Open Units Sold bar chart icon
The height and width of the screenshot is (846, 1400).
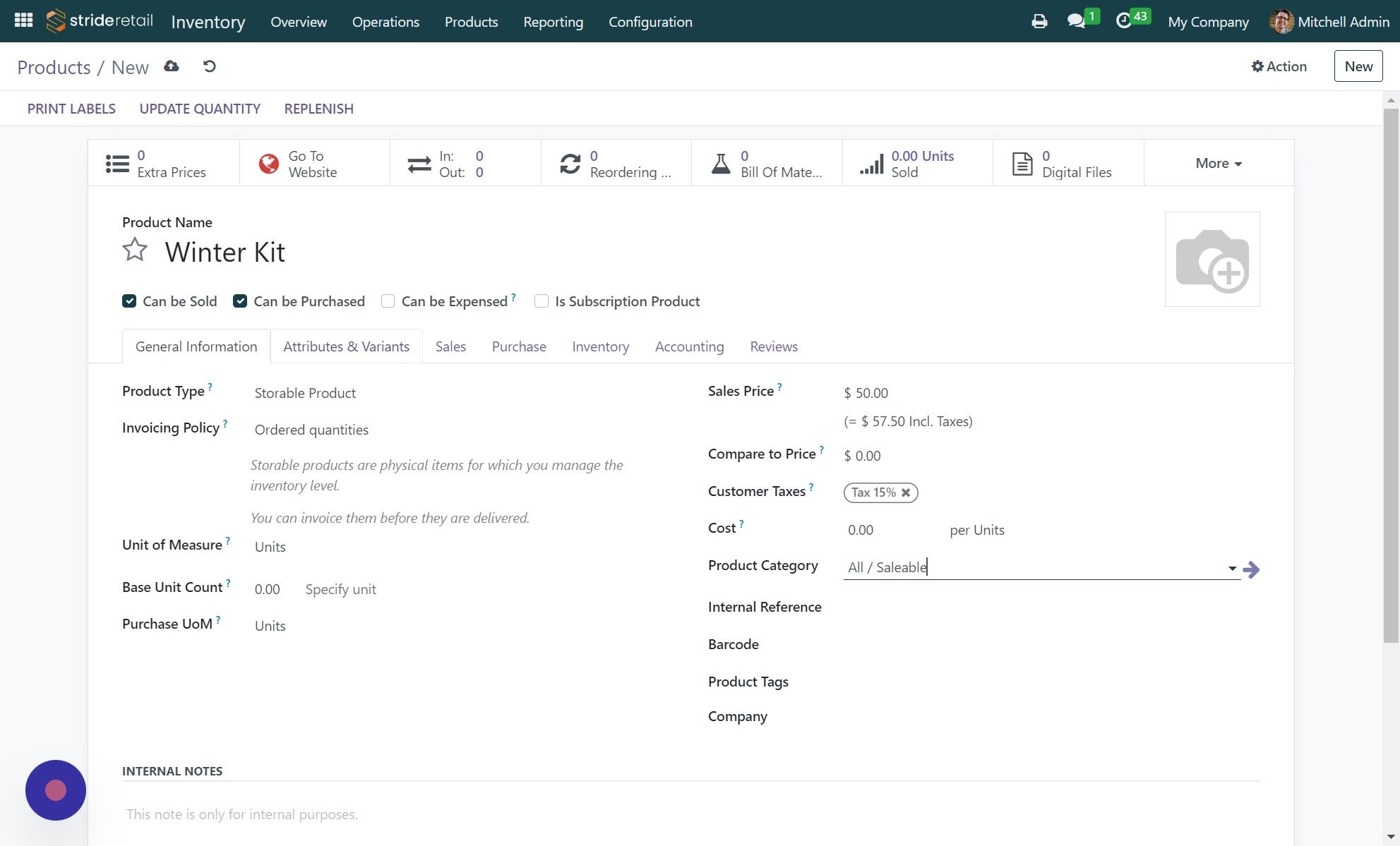click(x=872, y=164)
